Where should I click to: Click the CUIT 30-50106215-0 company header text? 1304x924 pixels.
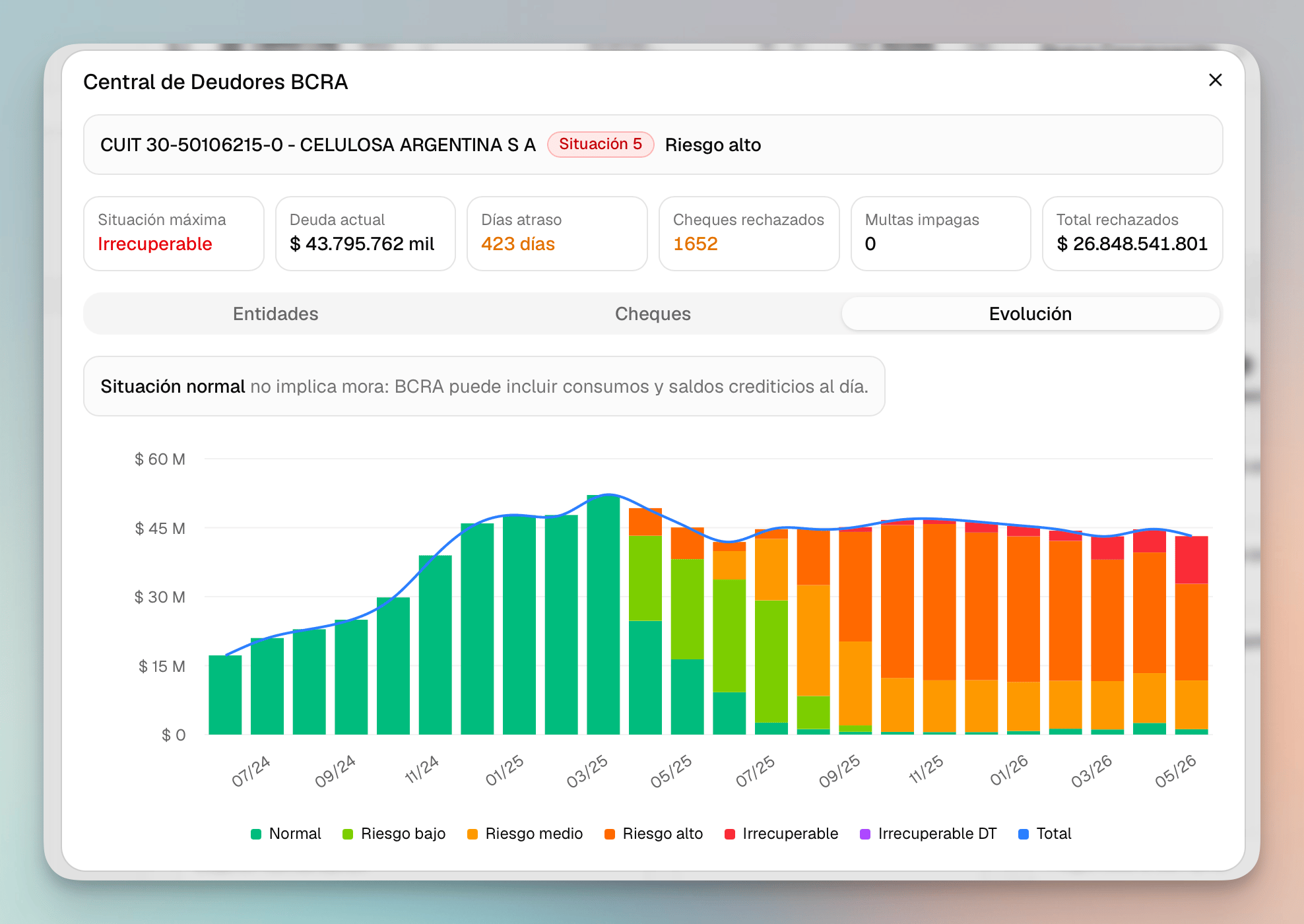[317, 145]
